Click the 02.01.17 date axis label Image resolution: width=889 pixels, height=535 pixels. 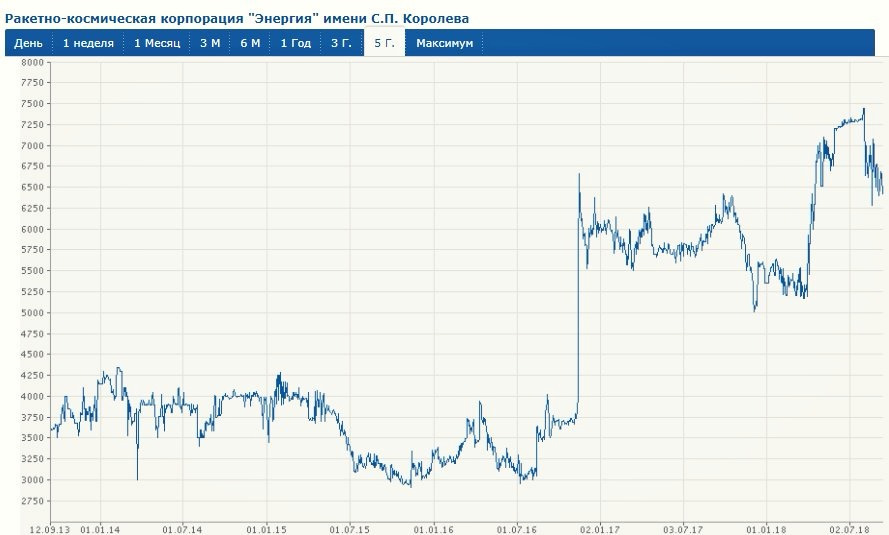[600, 530]
